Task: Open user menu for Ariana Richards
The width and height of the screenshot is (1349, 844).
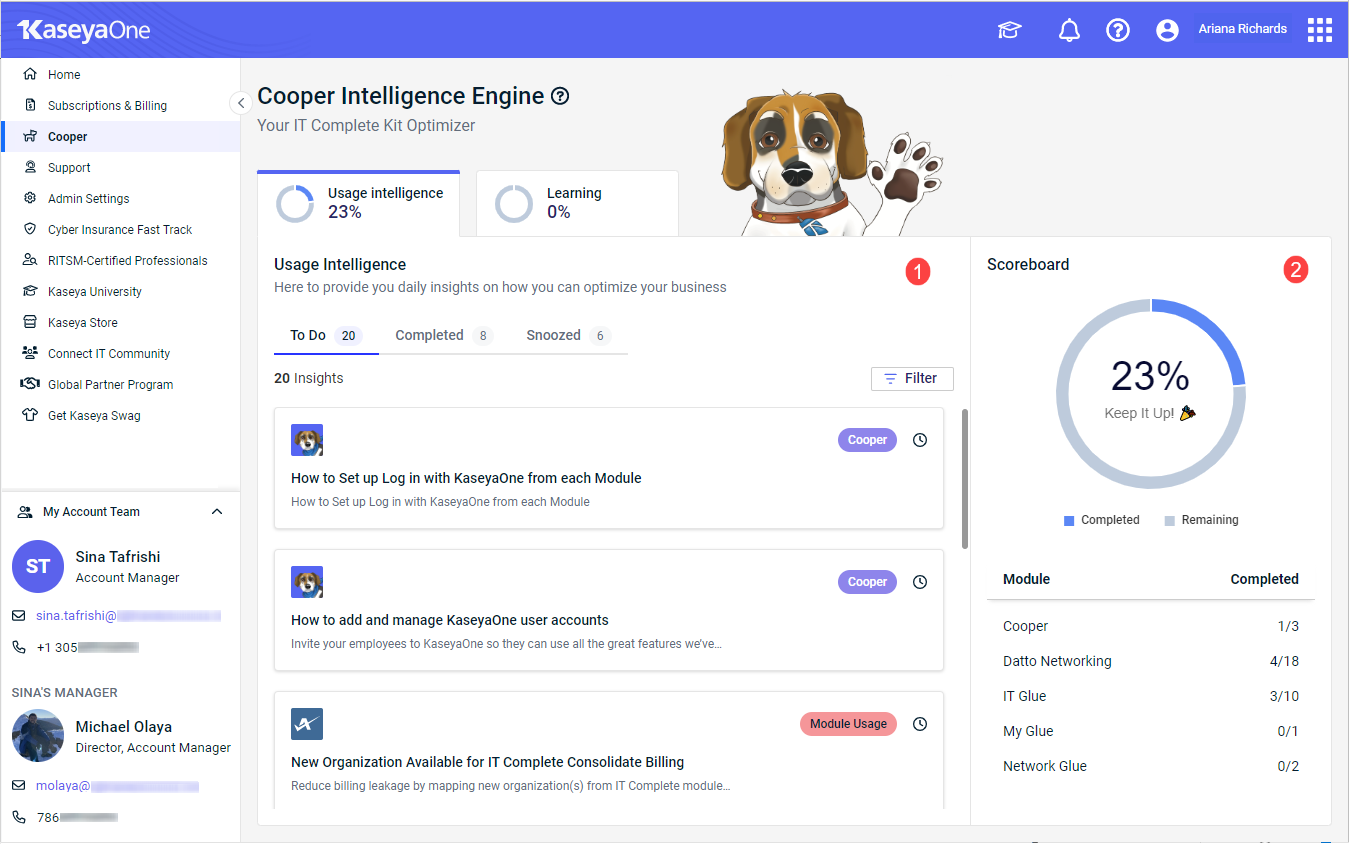Action: 1242,29
